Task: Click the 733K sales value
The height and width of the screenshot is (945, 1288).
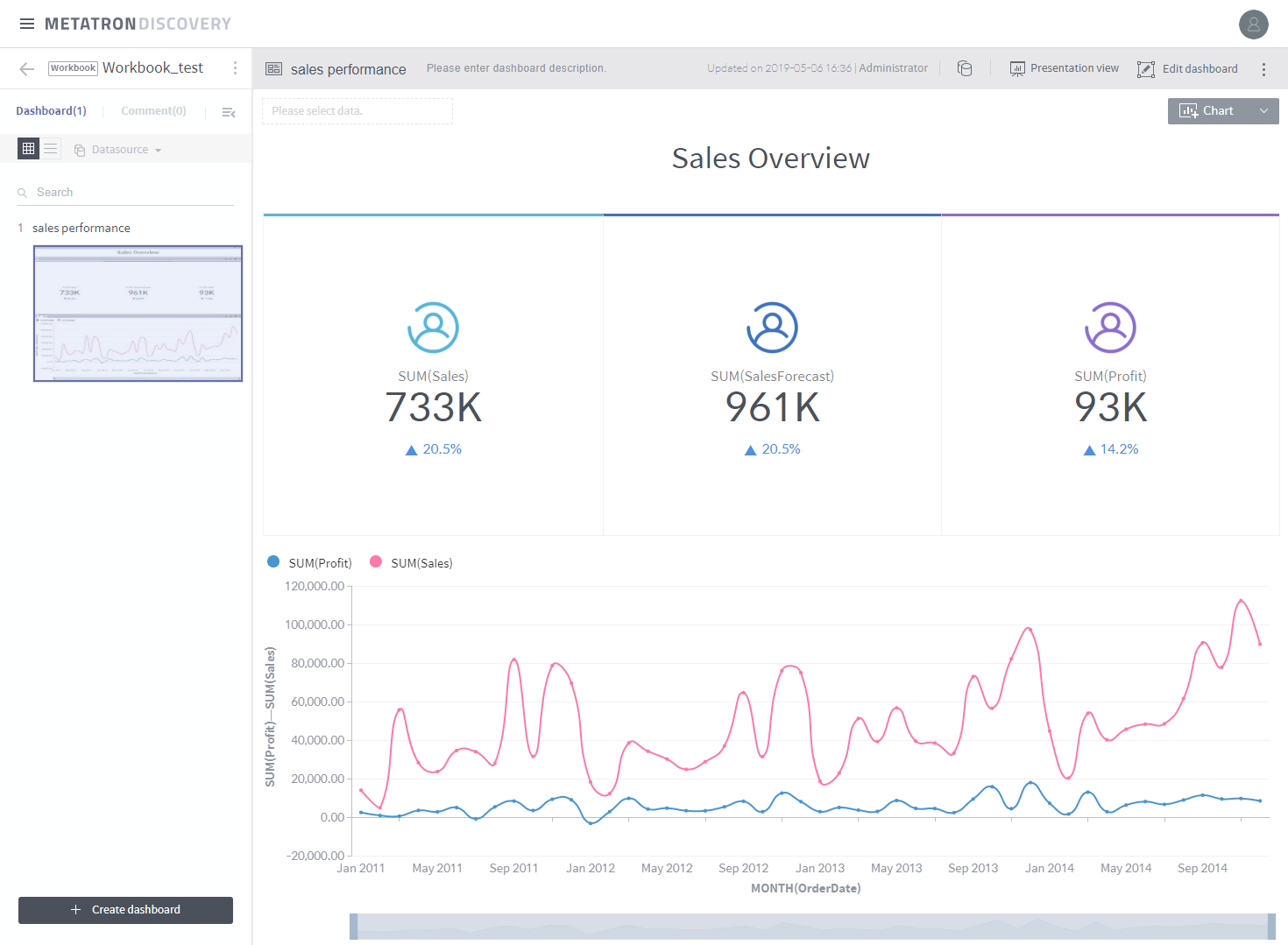Action: click(433, 407)
